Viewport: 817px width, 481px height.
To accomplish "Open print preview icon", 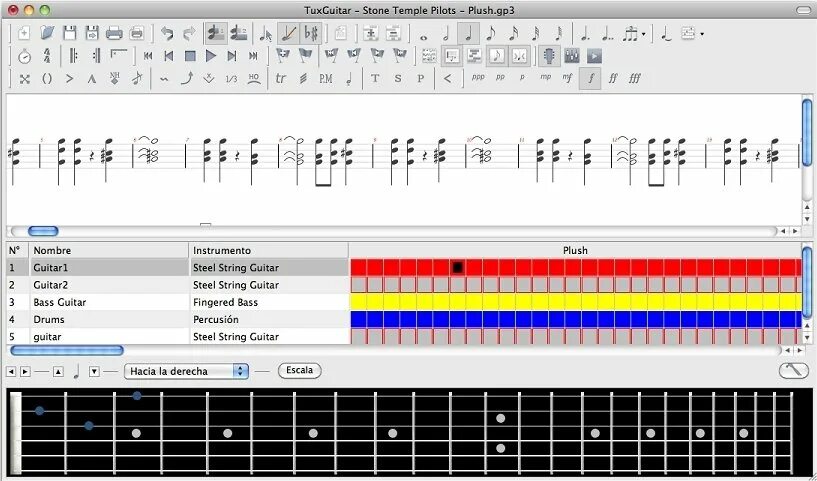I will pos(137,33).
